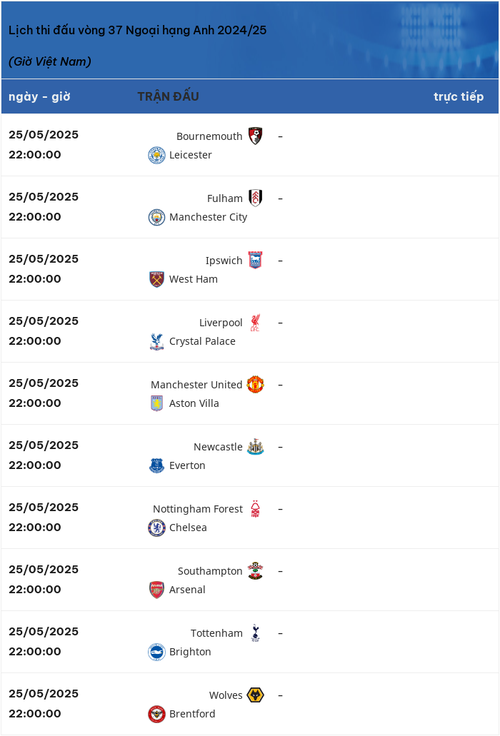This screenshot has width=500, height=736.
Task: Click the Wolves club crest
Action: tap(255, 695)
